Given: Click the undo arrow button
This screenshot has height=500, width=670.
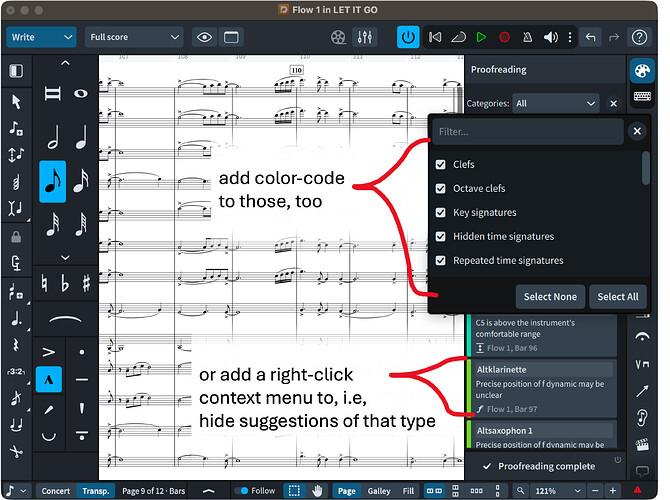Looking at the screenshot, I should click(591, 38).
